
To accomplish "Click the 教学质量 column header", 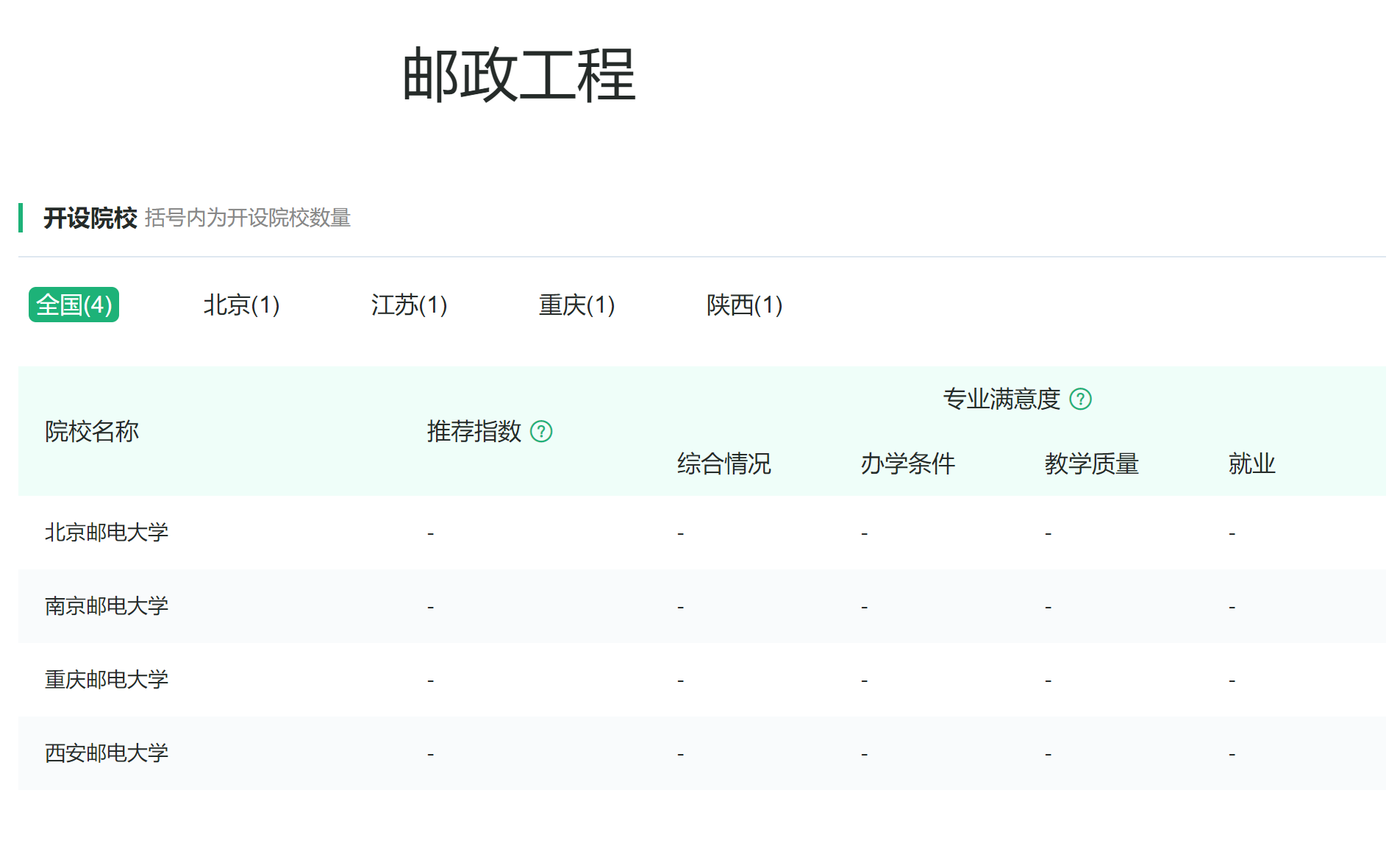I will tap(1092, 463).
